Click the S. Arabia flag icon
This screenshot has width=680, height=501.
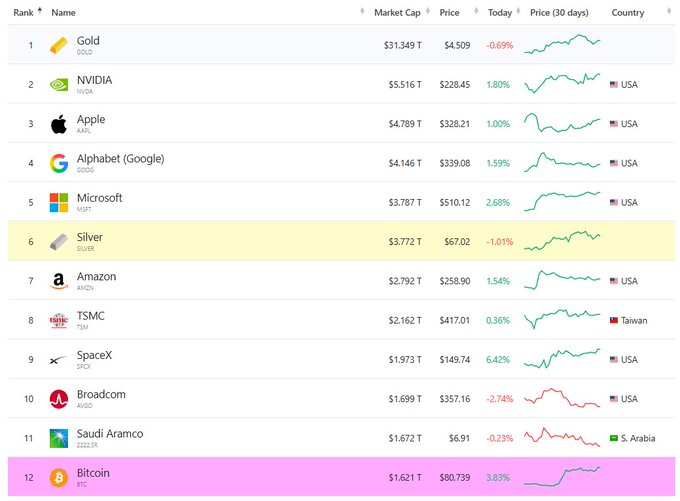pyautogui.click(x=614, y=438)
